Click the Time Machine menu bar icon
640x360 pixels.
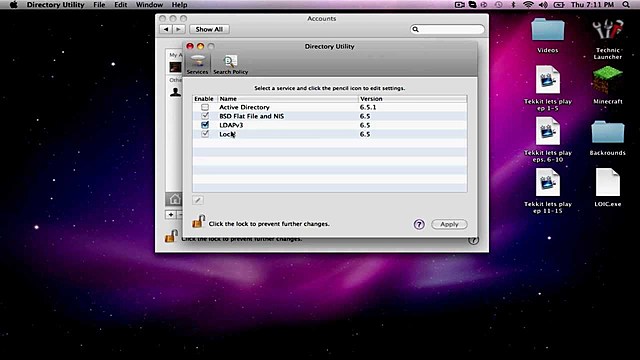pos(498,5)
